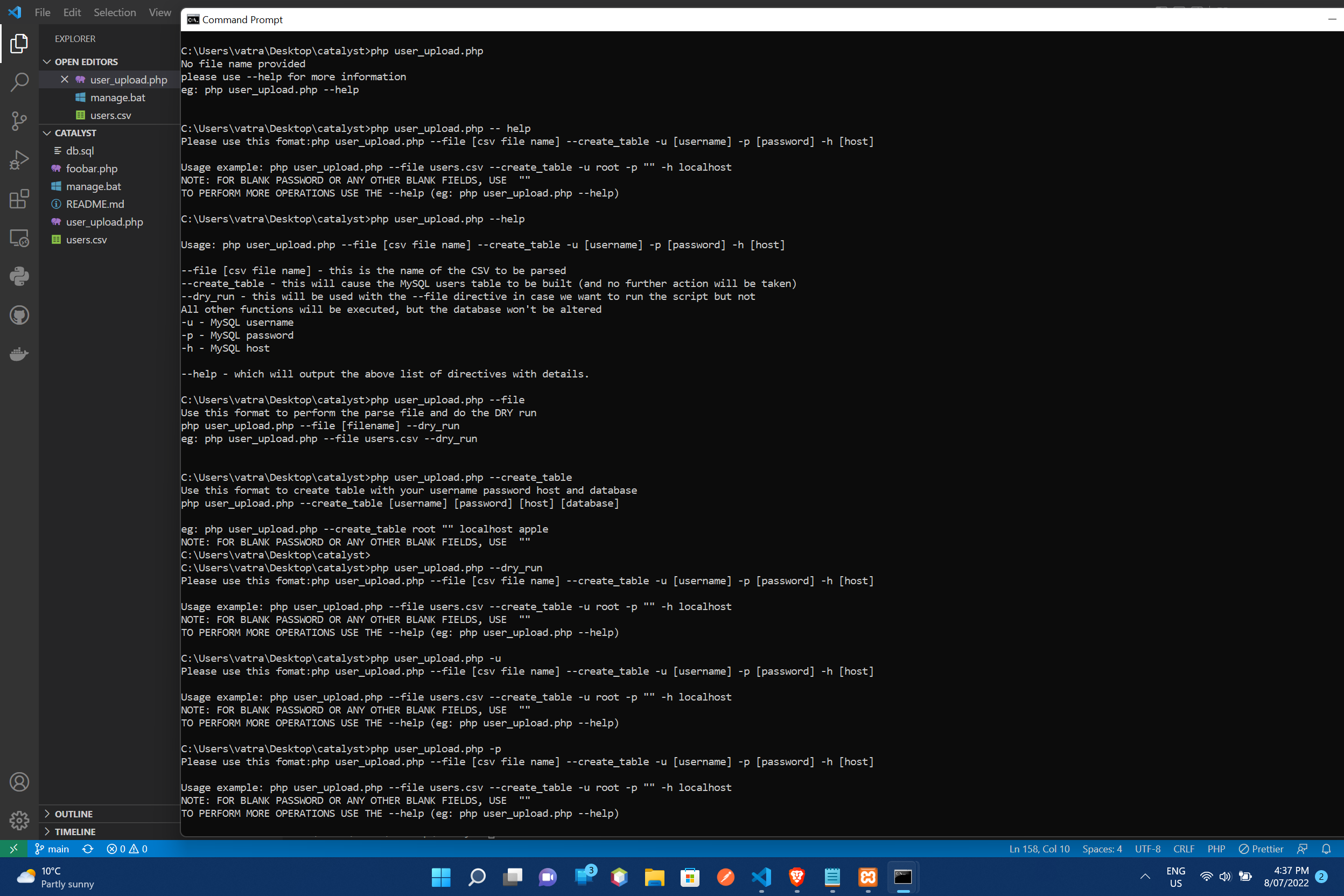
Task: Open the Docker extension panel
Action: coord(19,354)
